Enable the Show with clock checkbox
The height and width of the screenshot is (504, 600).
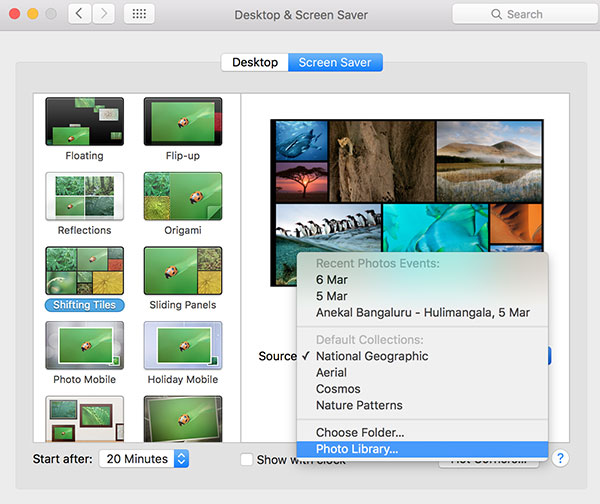click(x=247, y=459)
